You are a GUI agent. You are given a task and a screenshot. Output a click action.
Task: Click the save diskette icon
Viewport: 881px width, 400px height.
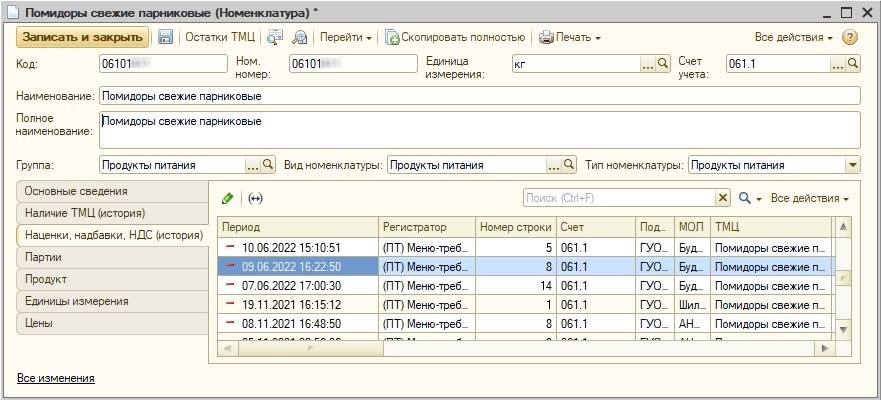(x=166, y=37)
